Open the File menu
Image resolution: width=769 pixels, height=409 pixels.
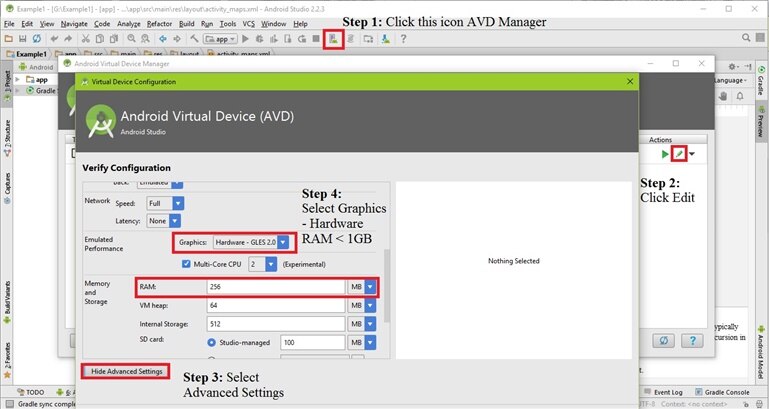(x=9, y=24)
